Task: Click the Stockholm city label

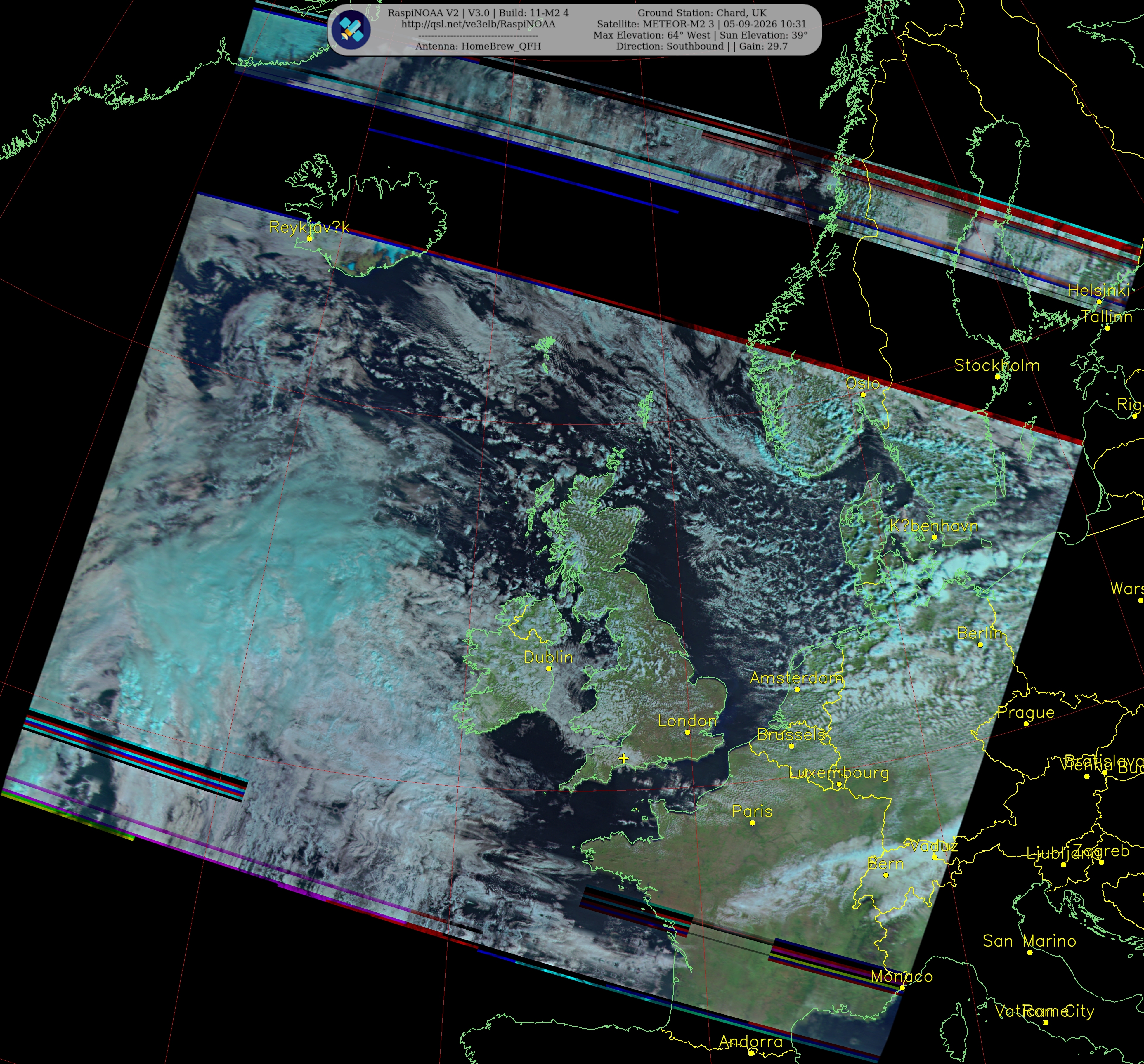Action: (x=997, y=365)
